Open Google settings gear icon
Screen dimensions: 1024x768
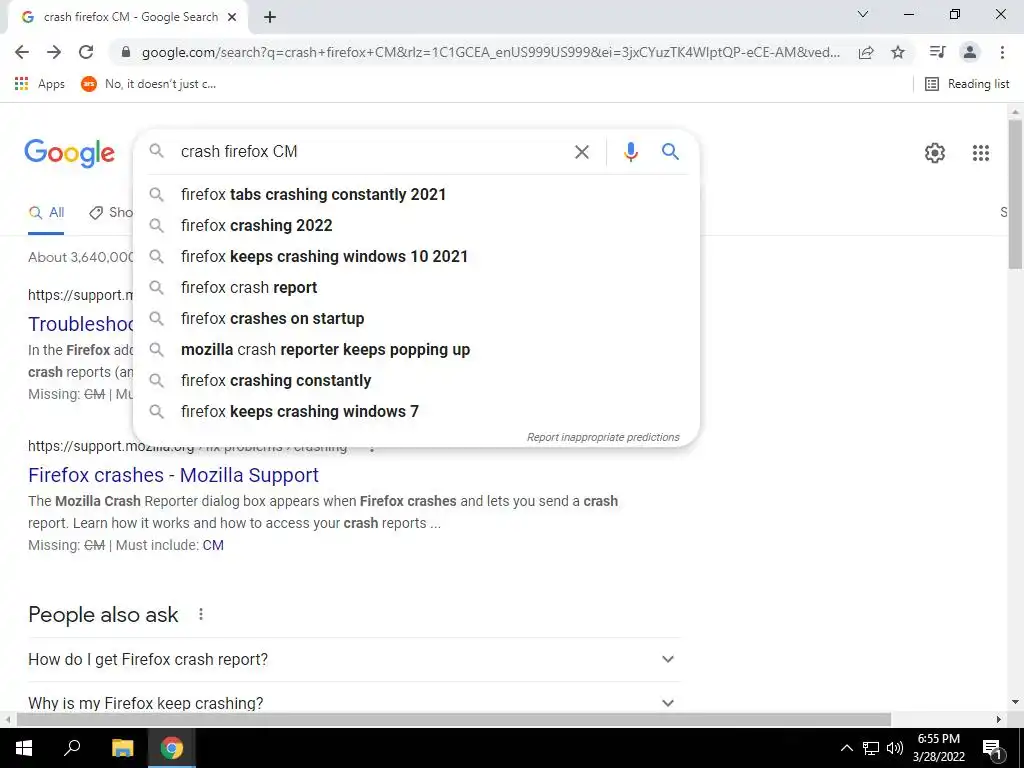935,153
